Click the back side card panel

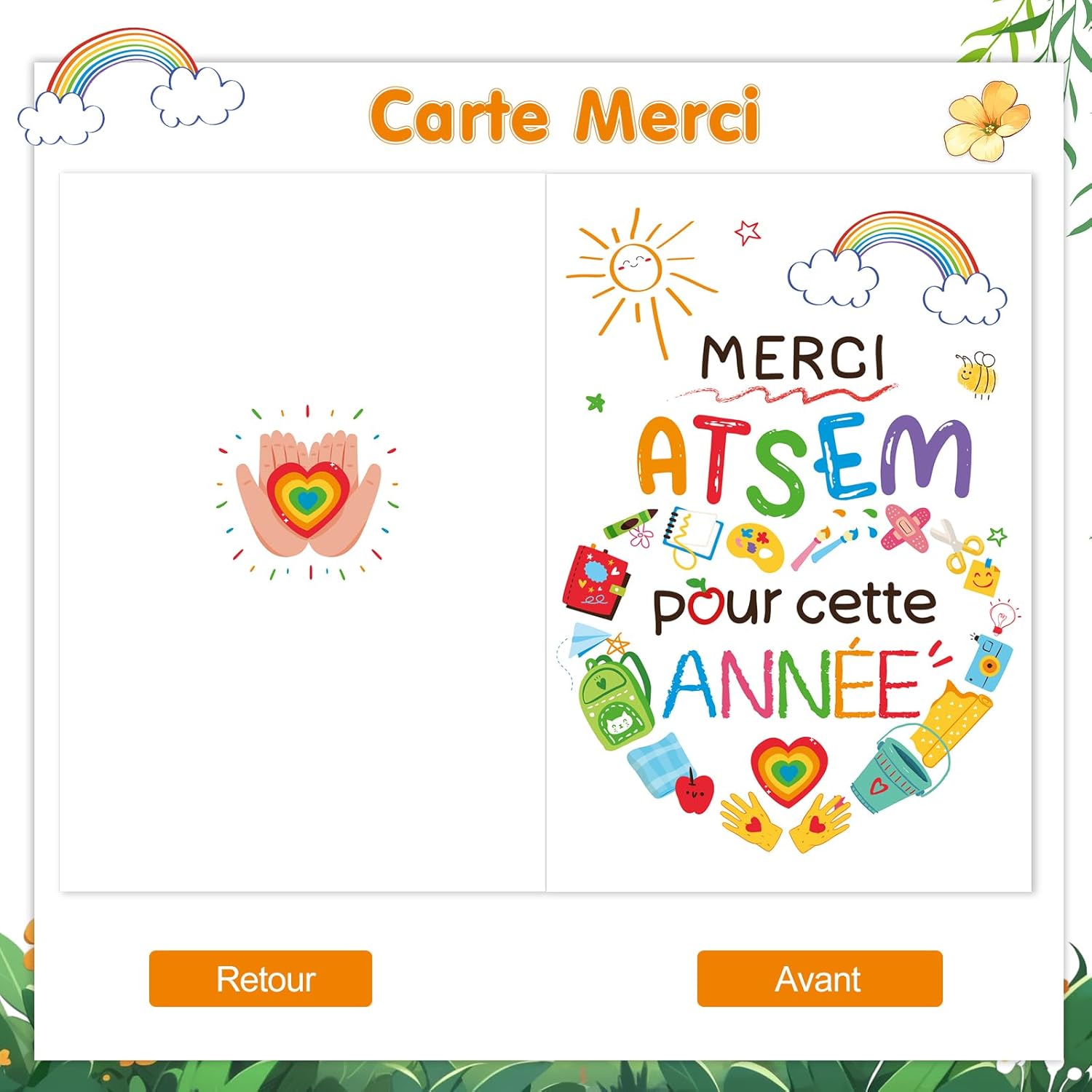tap(302, 532)
